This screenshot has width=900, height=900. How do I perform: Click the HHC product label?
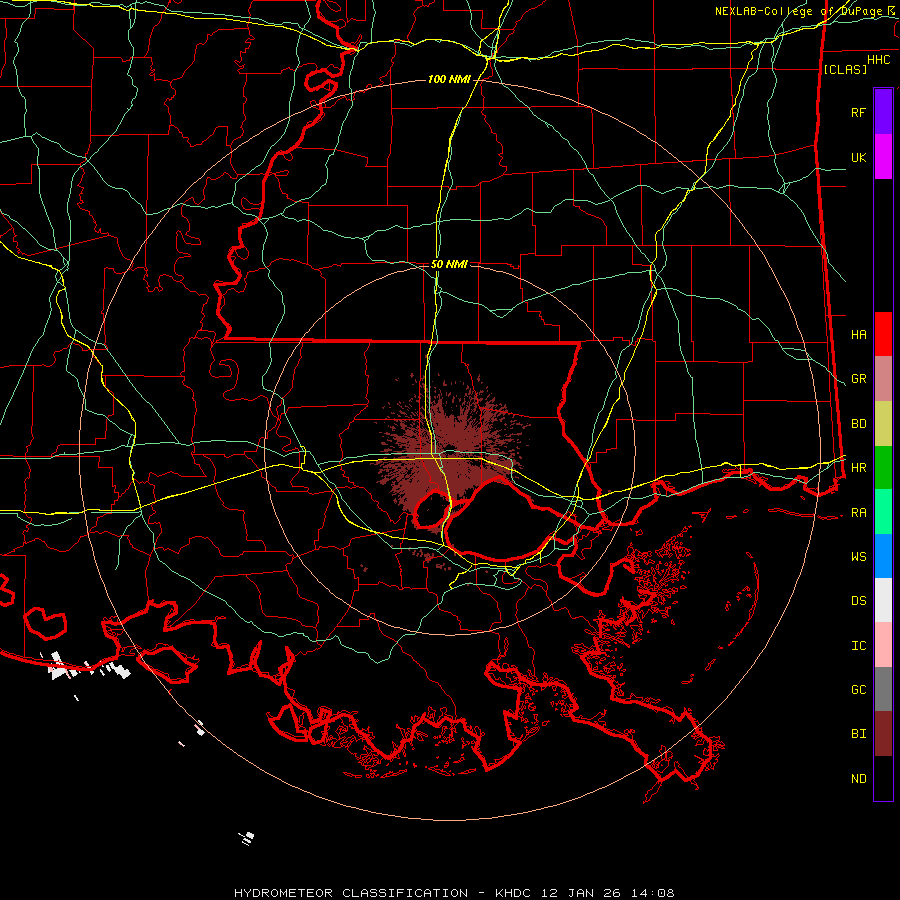(879, 60)
